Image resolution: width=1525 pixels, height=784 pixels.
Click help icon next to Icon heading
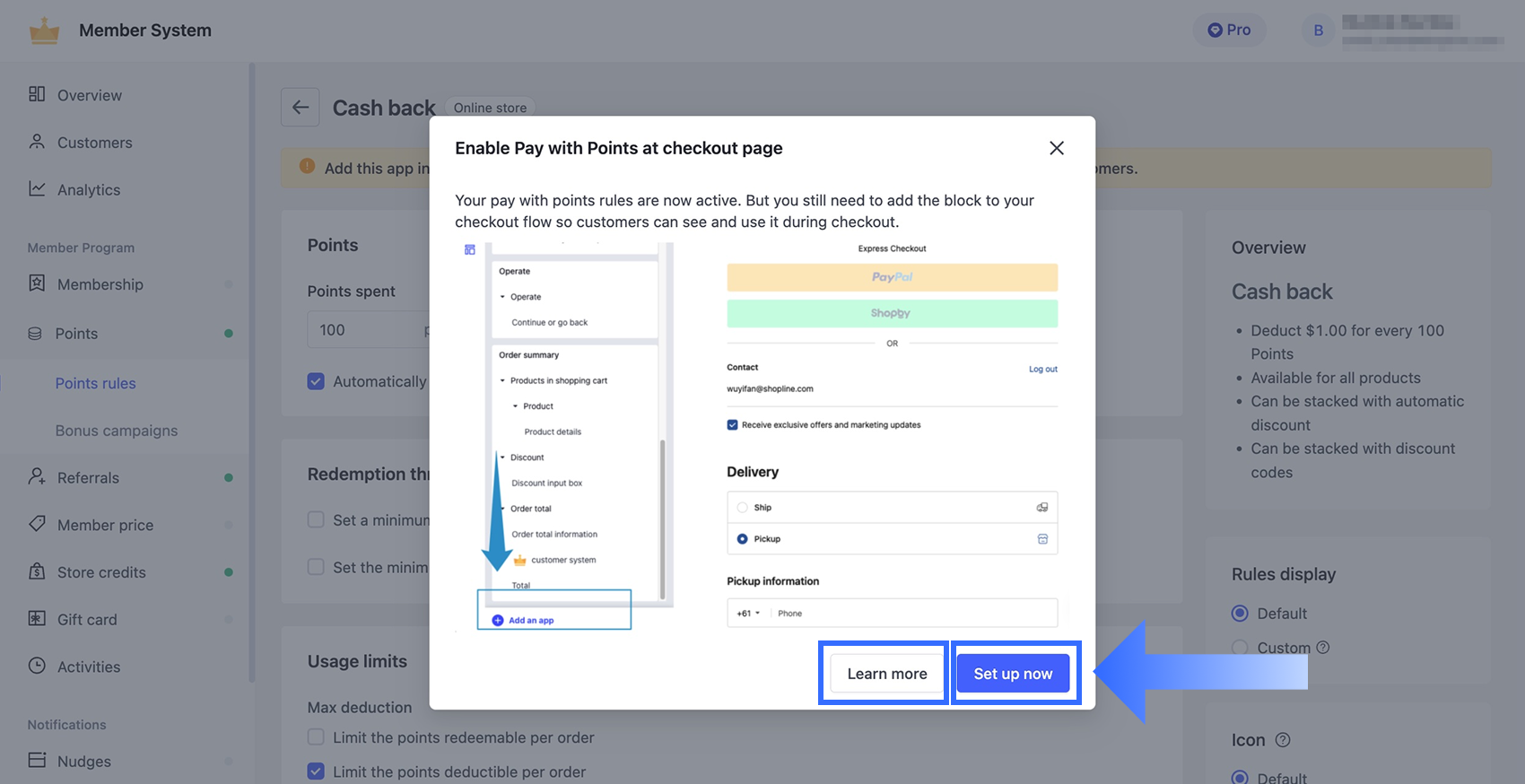pos(1283,740)
